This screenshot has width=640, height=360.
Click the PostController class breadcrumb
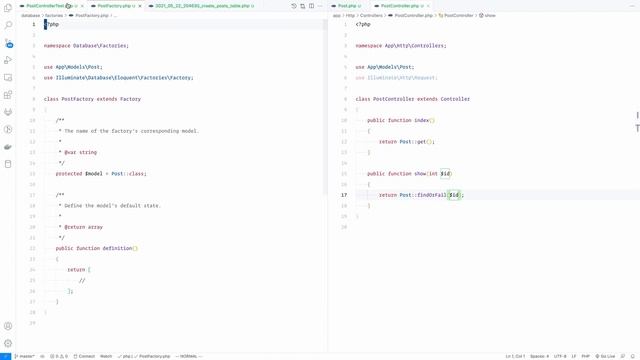coord(456,16)
